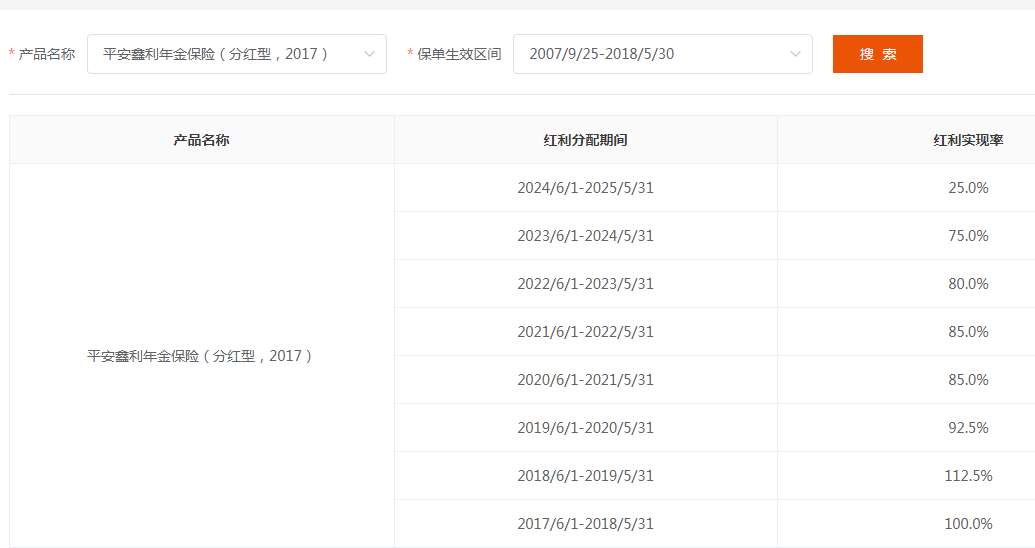
Task: Select period cell 2022/6/1-2023/5/31
Action: coord(585,284)
